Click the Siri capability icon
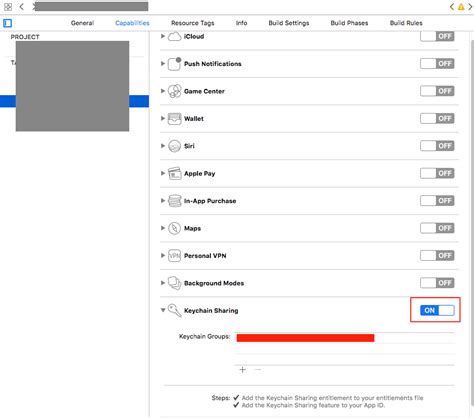The image size is (474, 418). coord(174,146)
